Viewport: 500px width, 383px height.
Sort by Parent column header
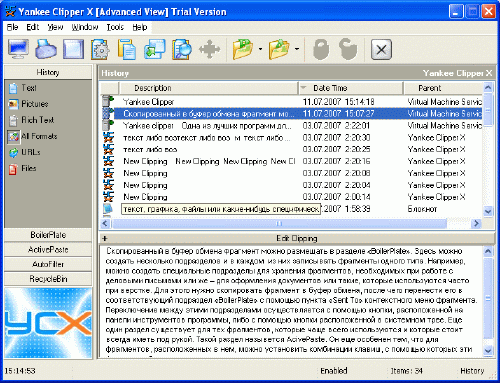443,88
